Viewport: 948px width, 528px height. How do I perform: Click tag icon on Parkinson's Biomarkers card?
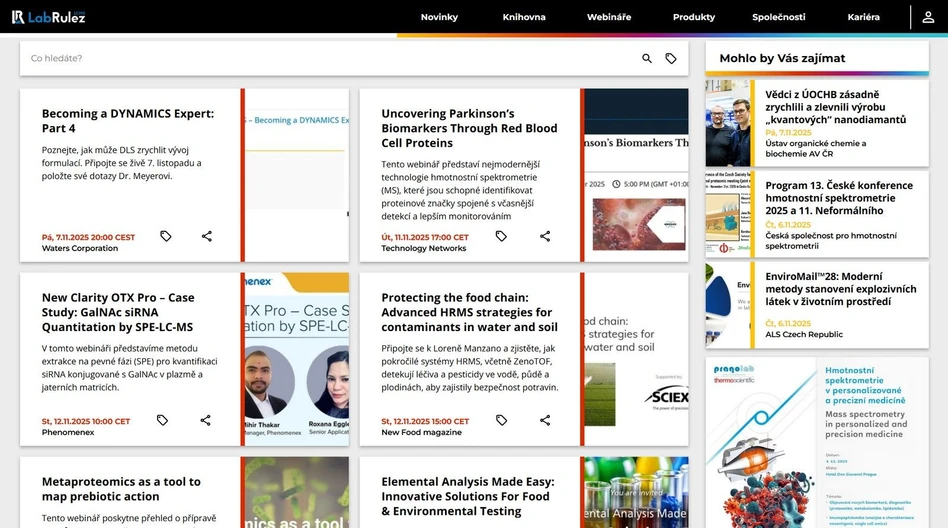click(501, 237)
